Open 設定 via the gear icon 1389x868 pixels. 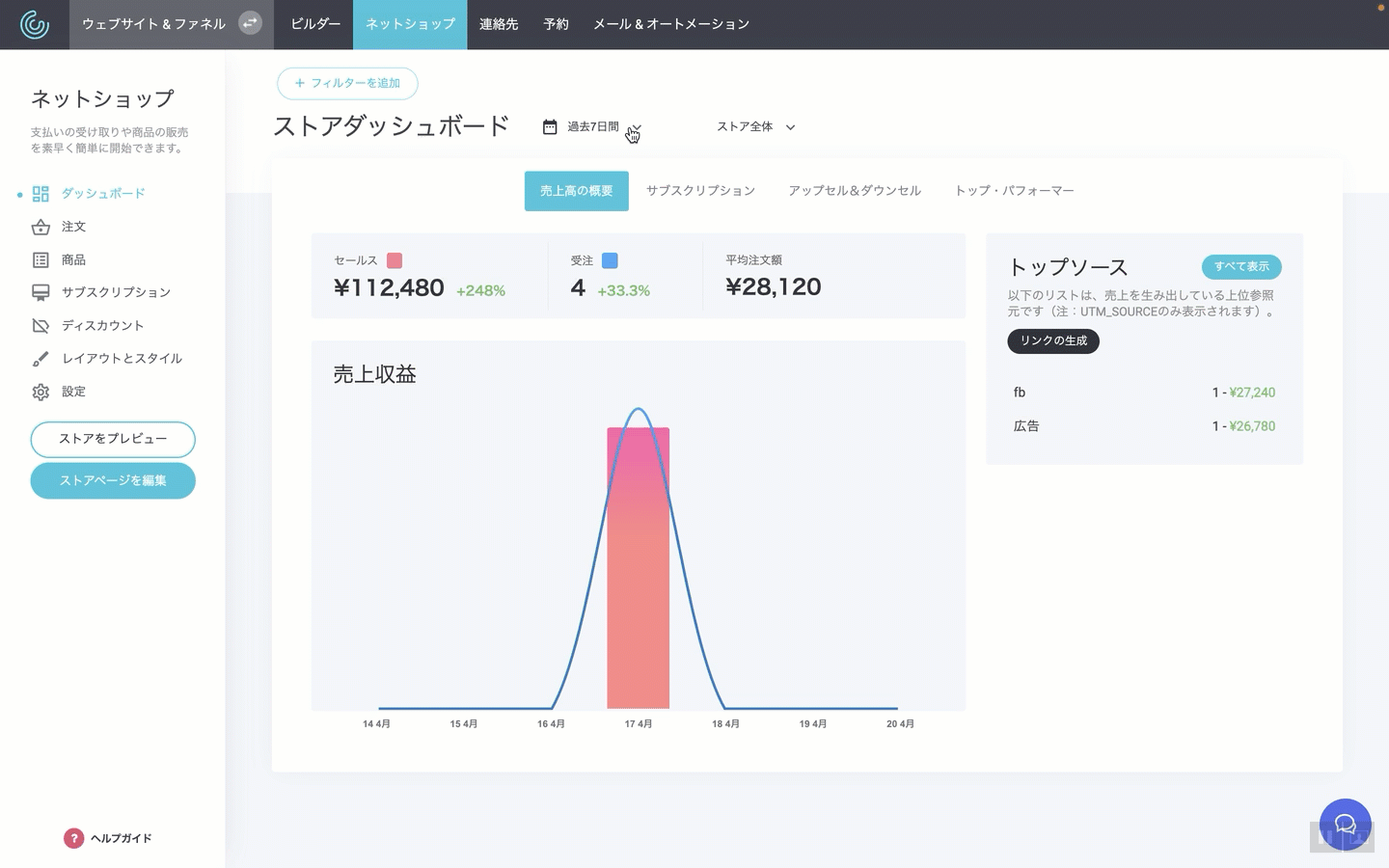(41, 393)
